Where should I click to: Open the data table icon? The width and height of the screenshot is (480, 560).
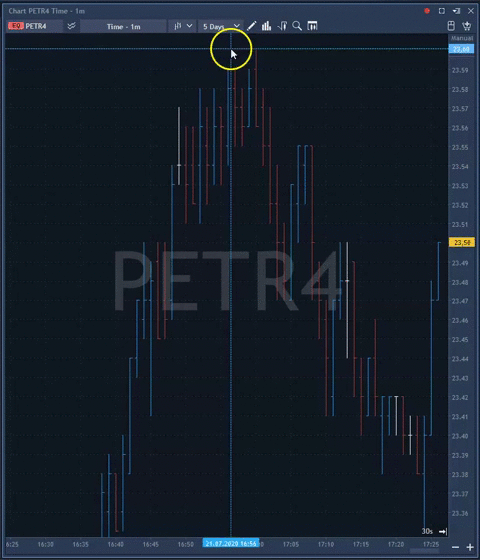point(312,26)
